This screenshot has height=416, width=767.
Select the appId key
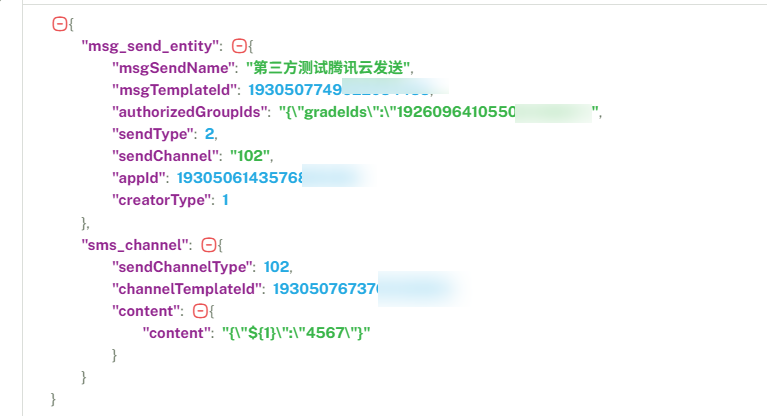click(138, 178)
